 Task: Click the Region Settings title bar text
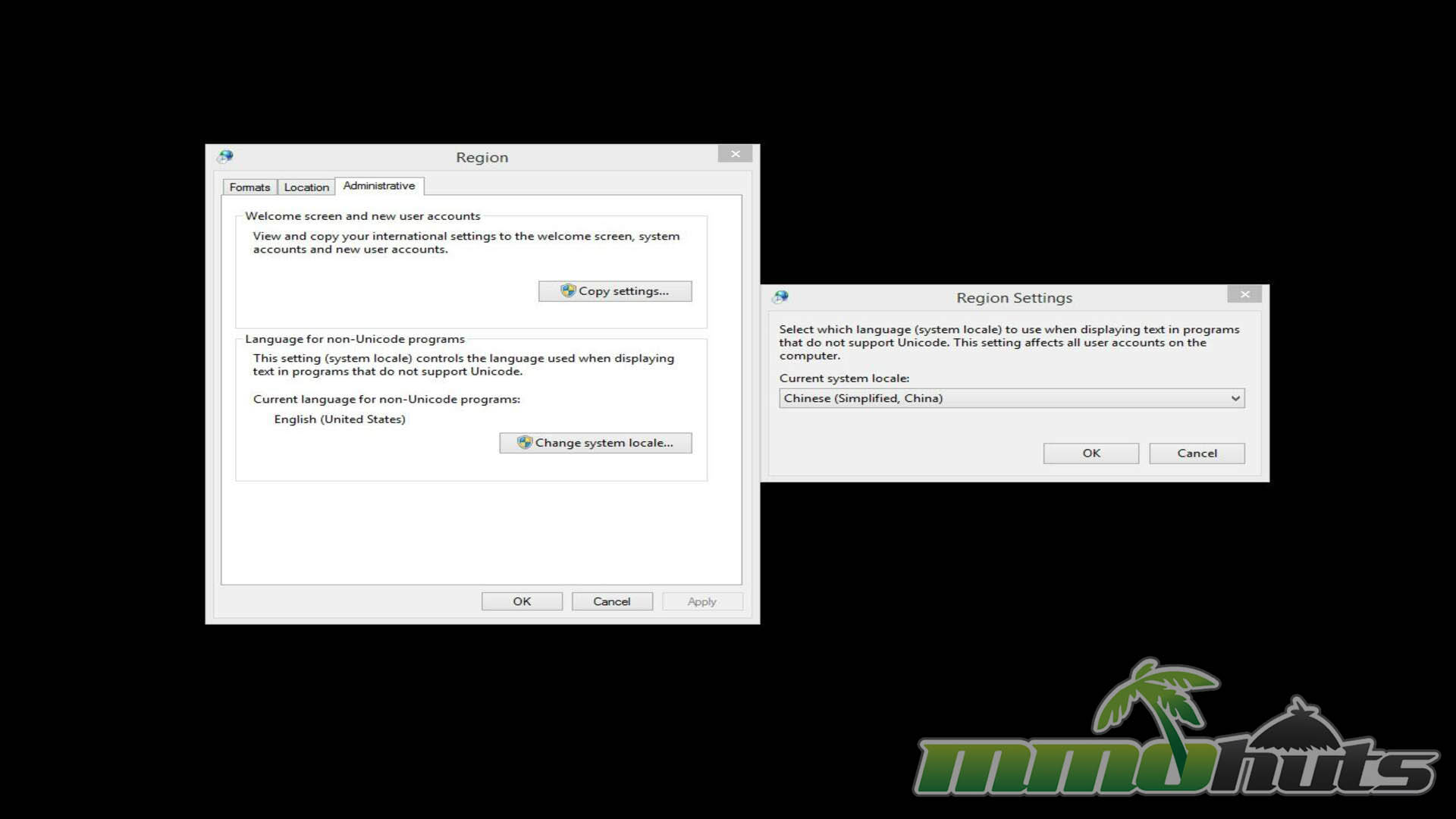(x=1014, y=298)
